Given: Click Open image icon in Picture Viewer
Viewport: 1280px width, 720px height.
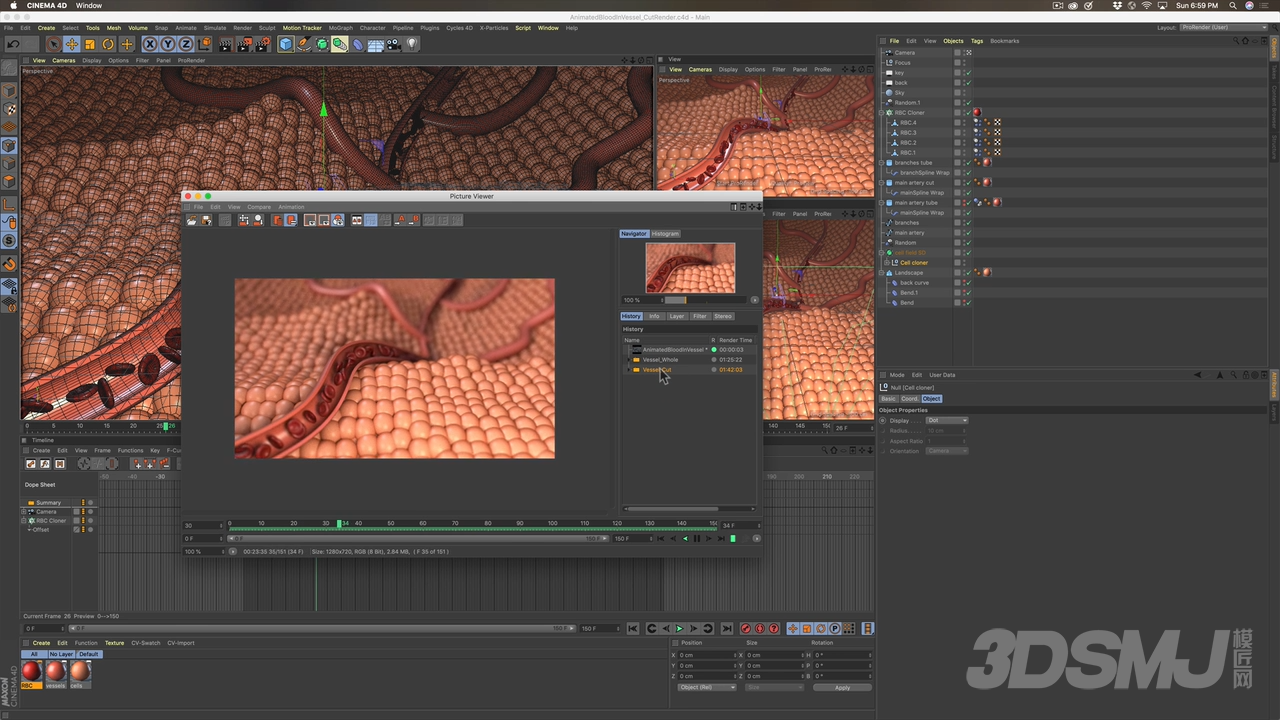Looking at the screenshot, I should [x=191, y=220].
